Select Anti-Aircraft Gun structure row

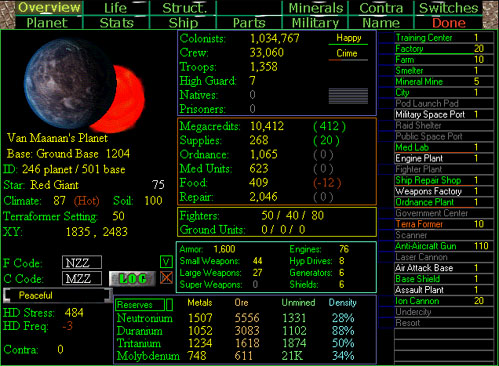[x=444, y=246]
